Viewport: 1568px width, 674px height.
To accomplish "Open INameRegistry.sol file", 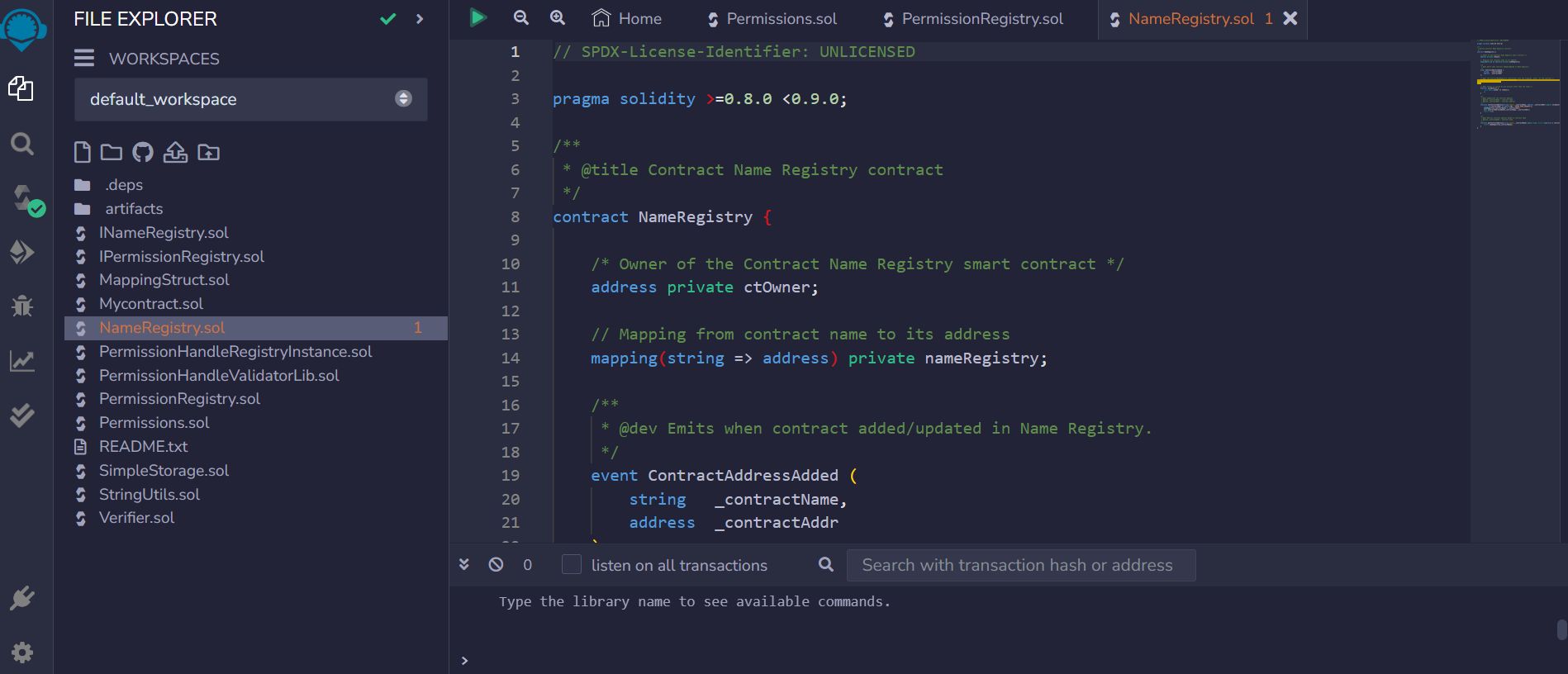I will (x=164, y=233).
